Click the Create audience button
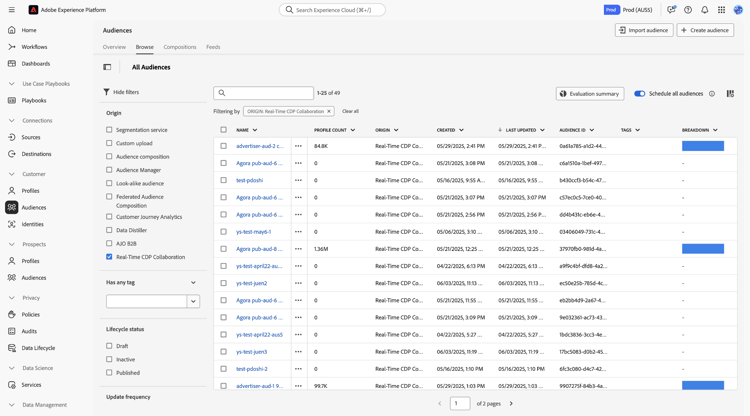Viewport: 750px width, 416px height. [705, 30]
